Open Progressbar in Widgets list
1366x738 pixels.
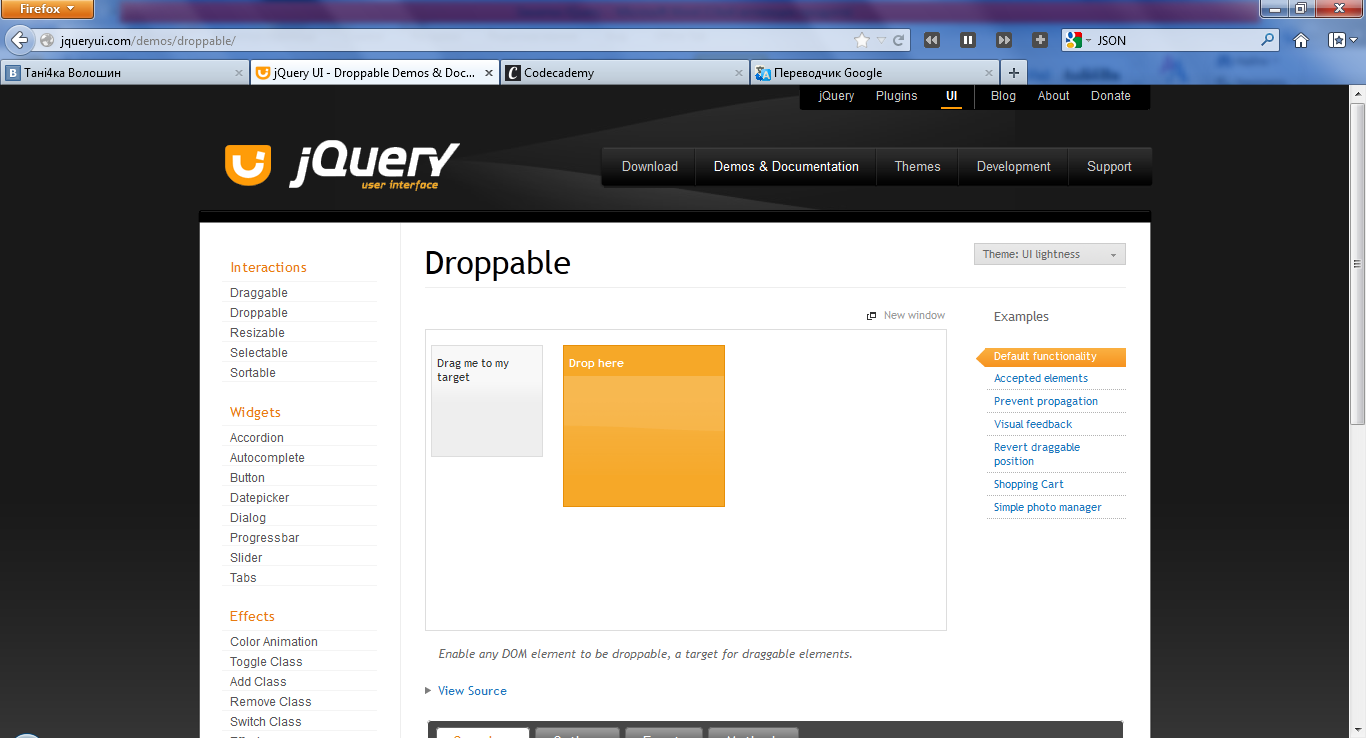click(x=265, y=538)
